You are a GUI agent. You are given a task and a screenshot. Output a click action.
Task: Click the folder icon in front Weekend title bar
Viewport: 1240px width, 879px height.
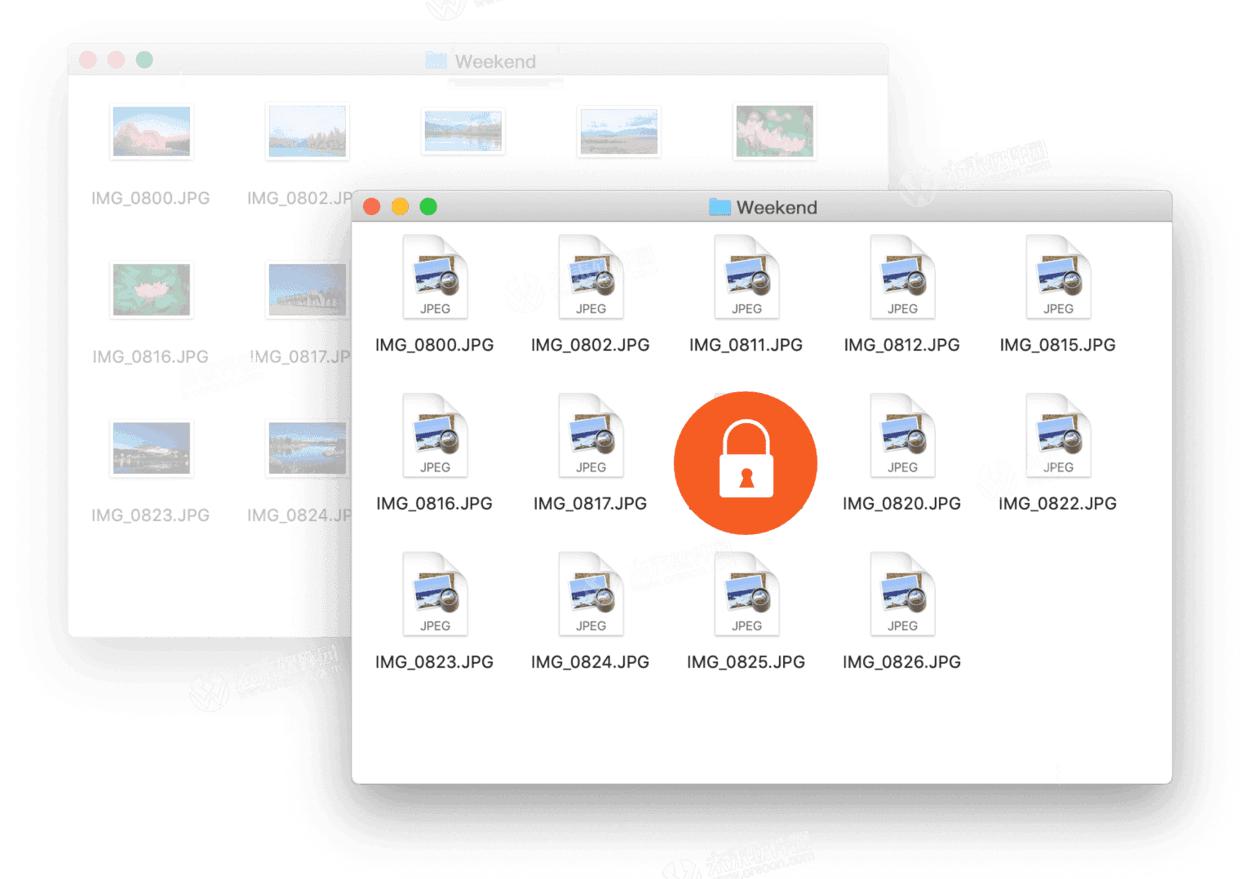pos(720,207)
